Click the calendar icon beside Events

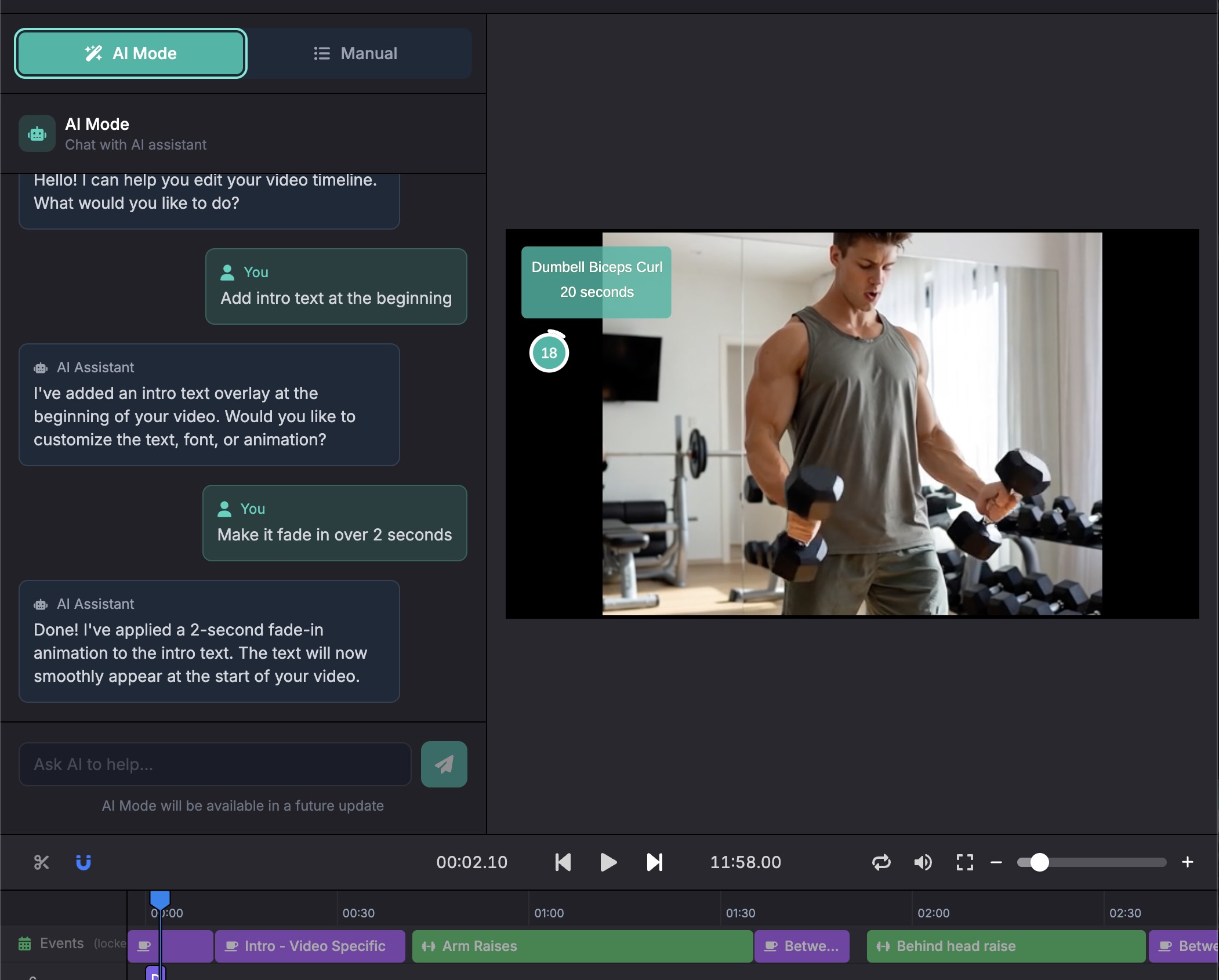point(24,943)
